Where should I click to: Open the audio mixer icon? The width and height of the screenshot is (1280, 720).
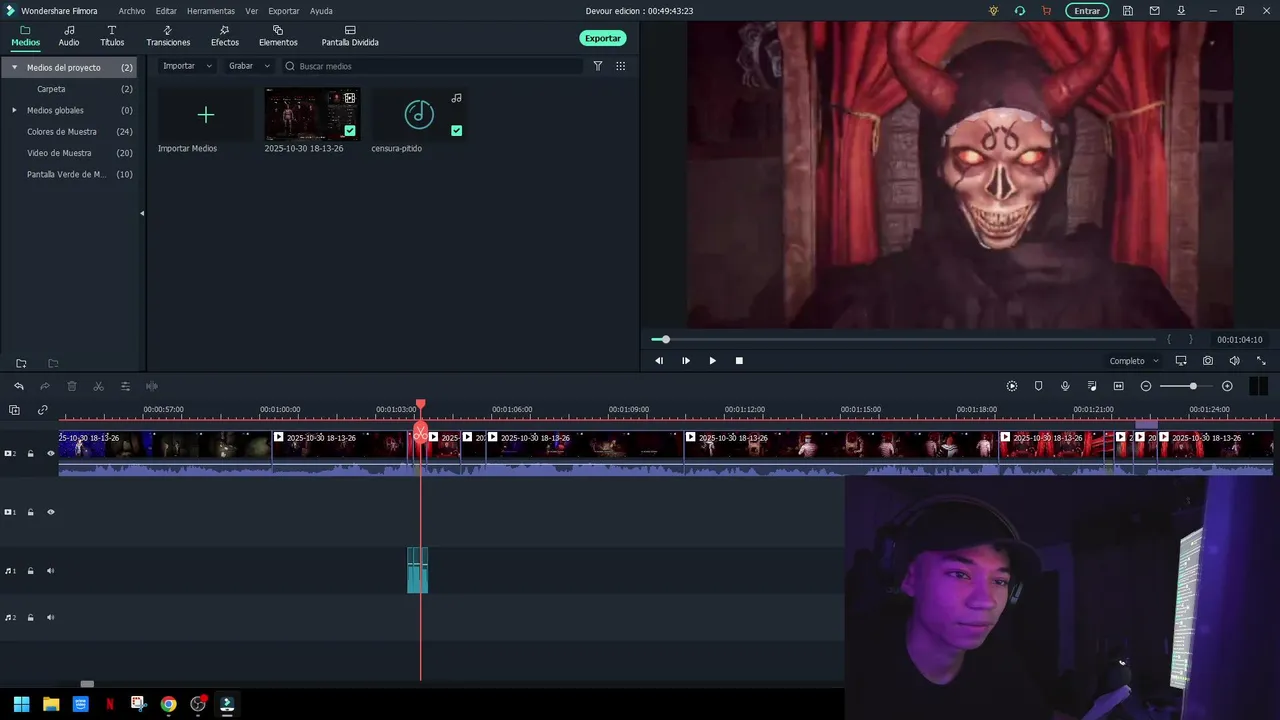[1092, 386]
